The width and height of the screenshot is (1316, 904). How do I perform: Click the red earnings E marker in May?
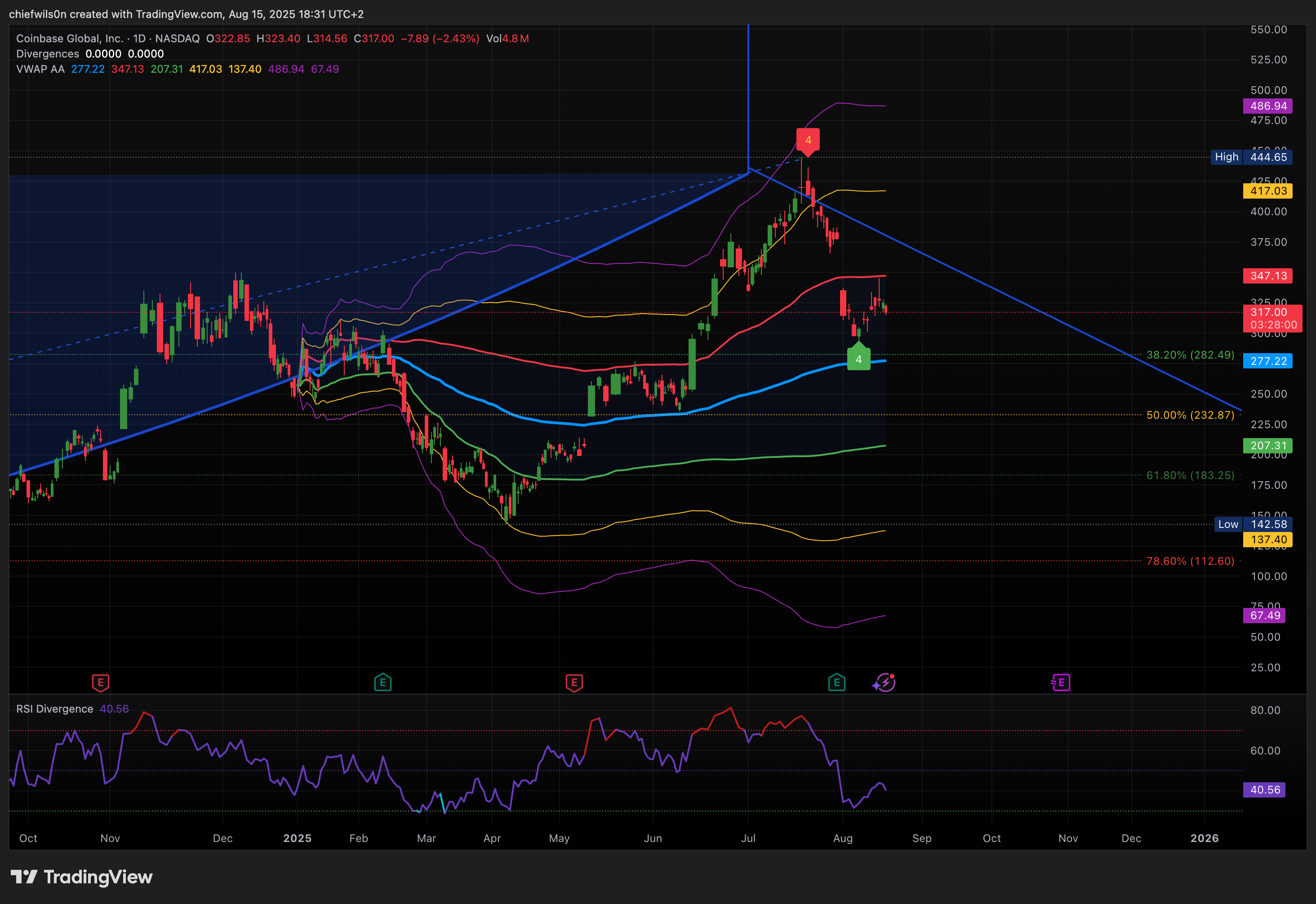[x=574, y=682]
